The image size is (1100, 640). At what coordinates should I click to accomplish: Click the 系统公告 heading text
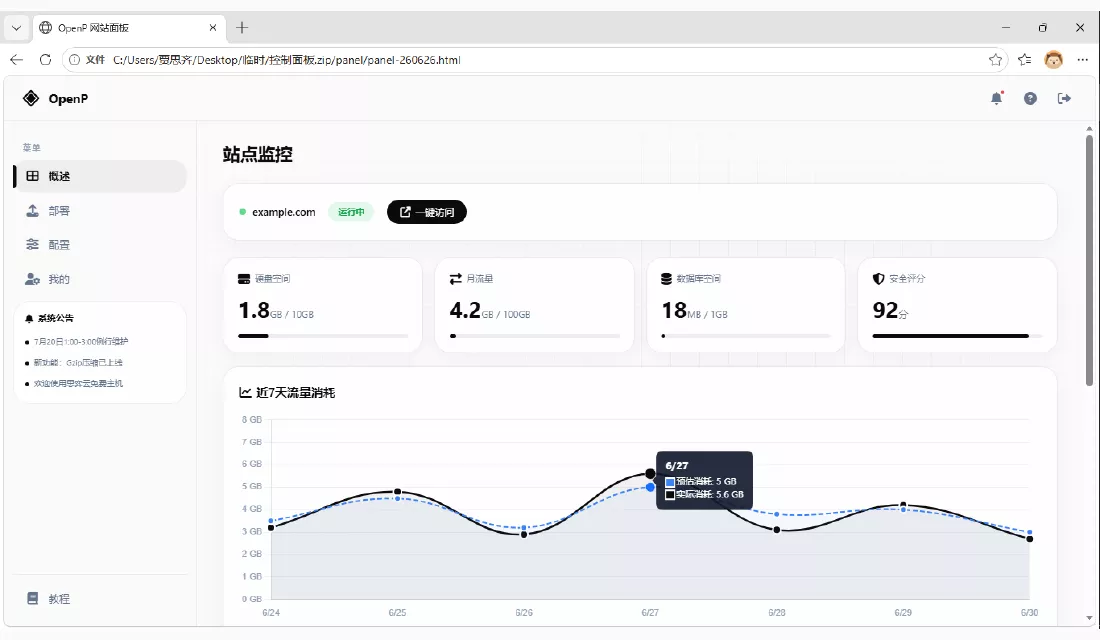(x=55, y=319)
